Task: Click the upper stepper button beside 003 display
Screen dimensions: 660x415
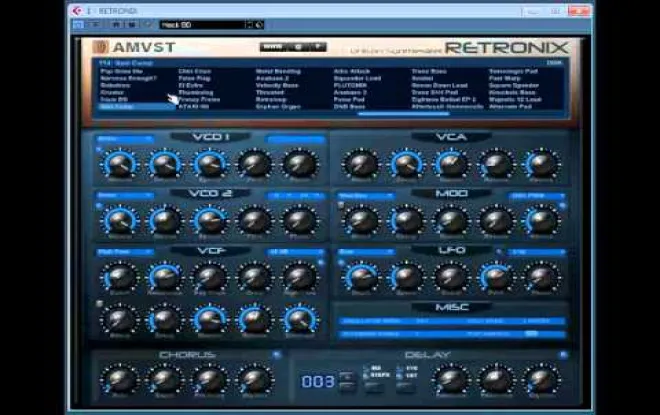Action: click(347, 376)
